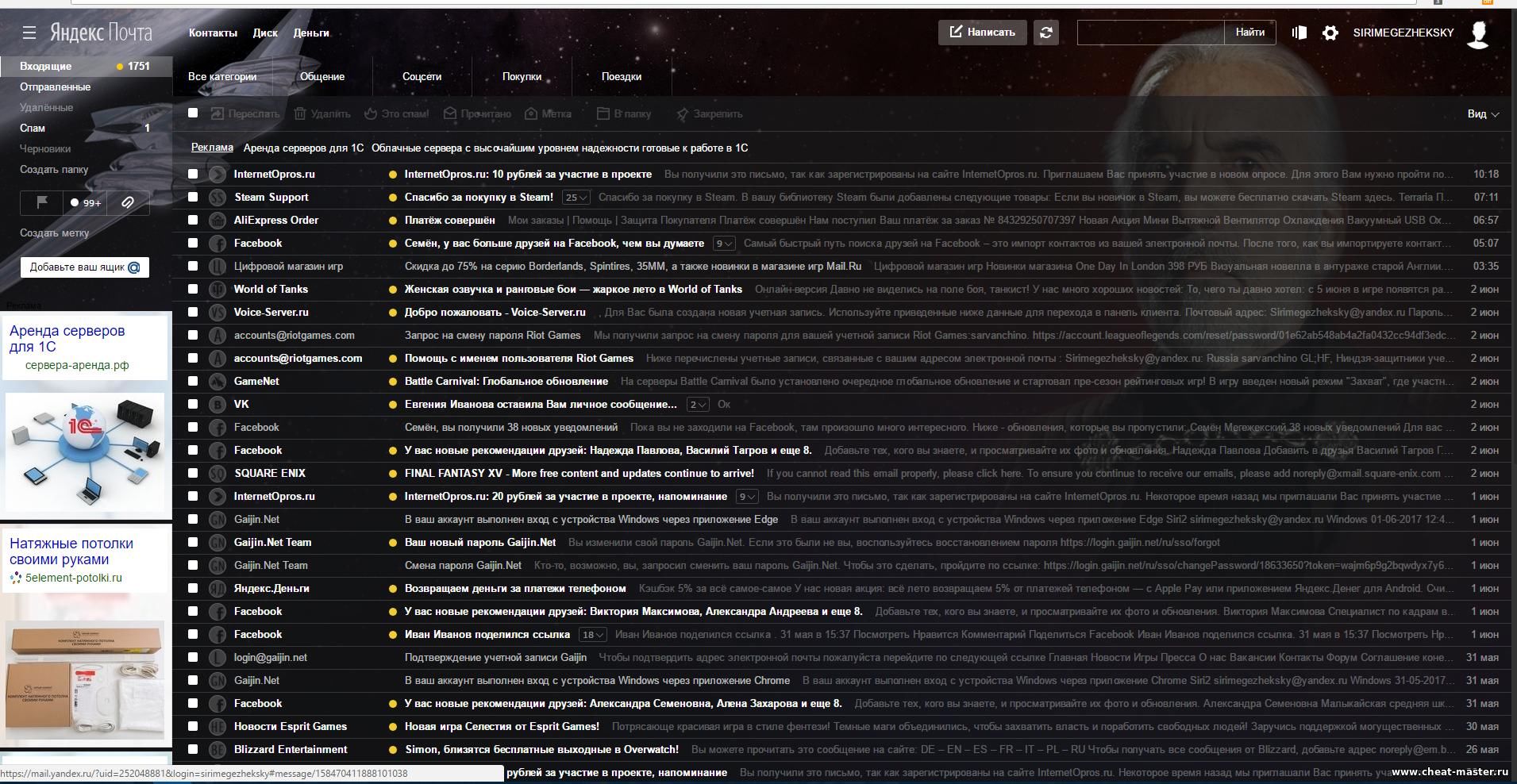The width and height of the screenshot is (1517, 784).
Task: Toggle unread dot on AliExpress Order email
Action: pyautogui.click(x=392, y=220)
